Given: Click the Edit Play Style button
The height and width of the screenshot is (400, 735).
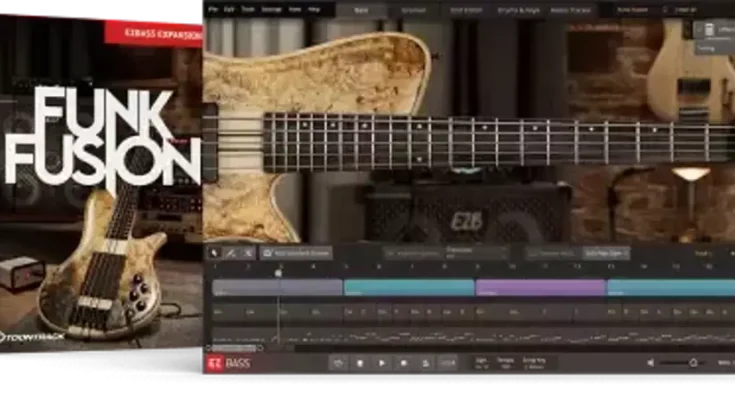Looking at the screenshot, I should (607, 254).
